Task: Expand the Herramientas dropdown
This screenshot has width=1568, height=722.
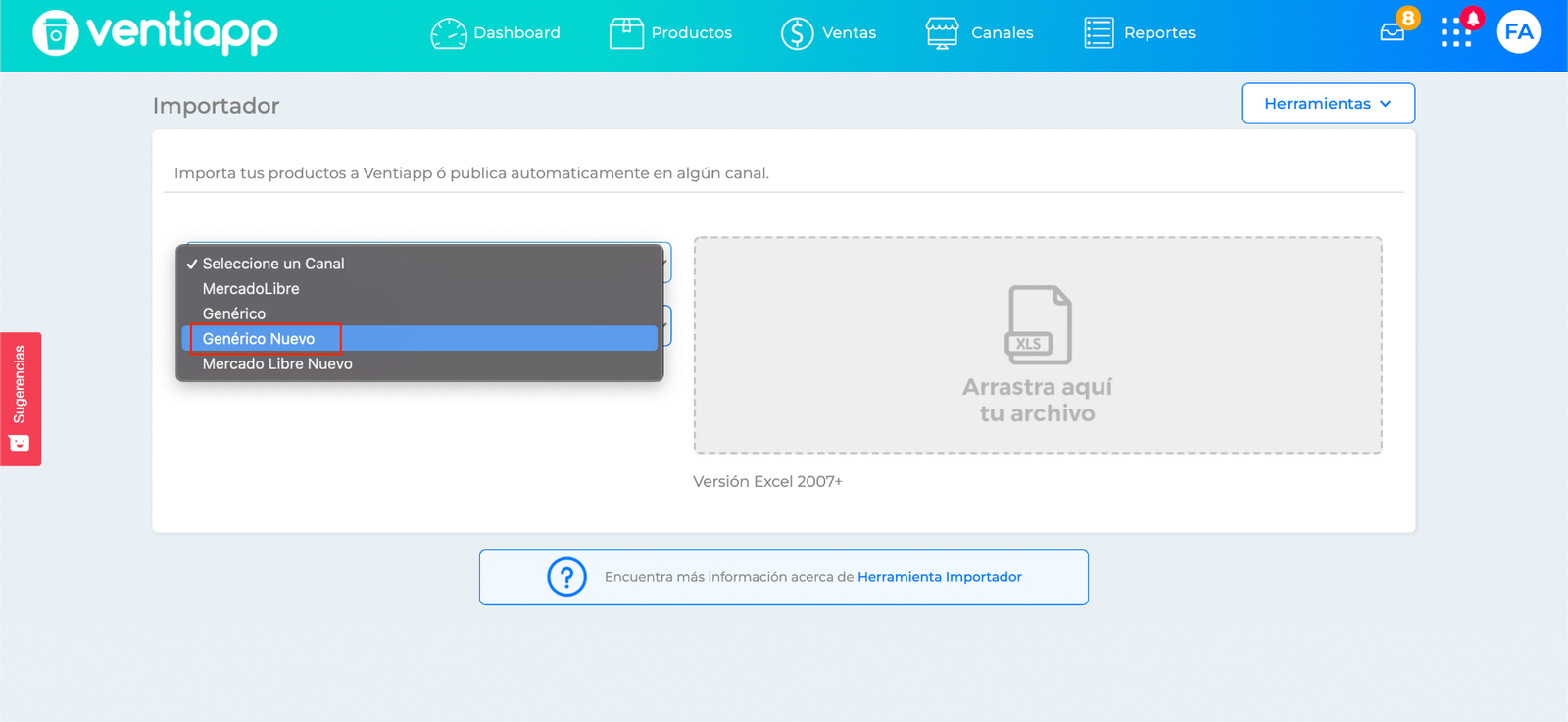Action: pos(1328,104)
